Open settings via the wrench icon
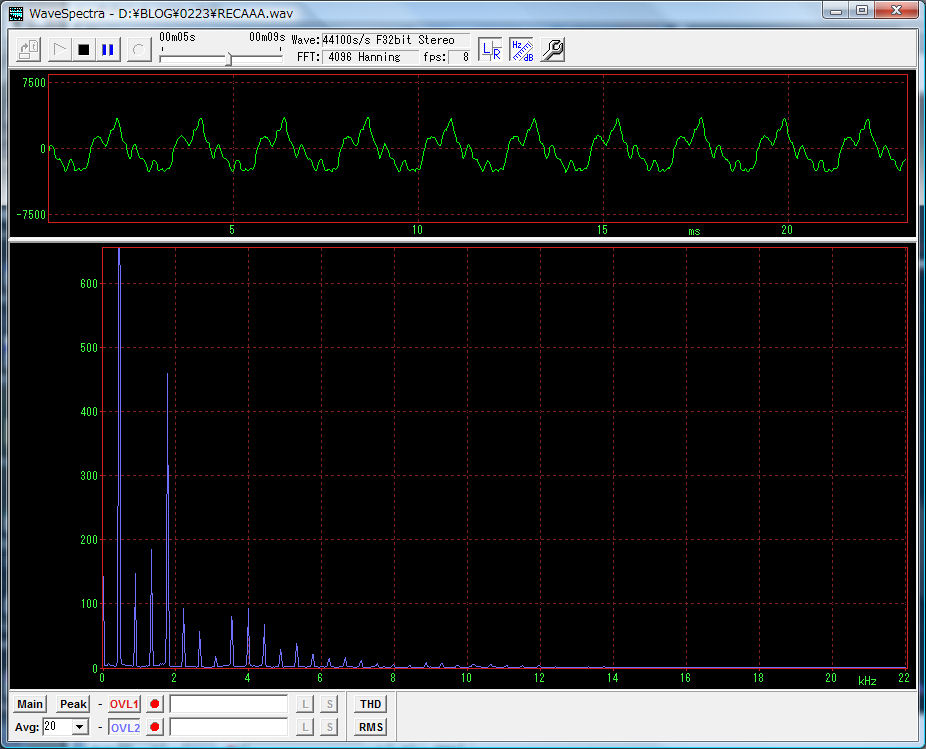This screenshot has height=749, width=926. 553,50
